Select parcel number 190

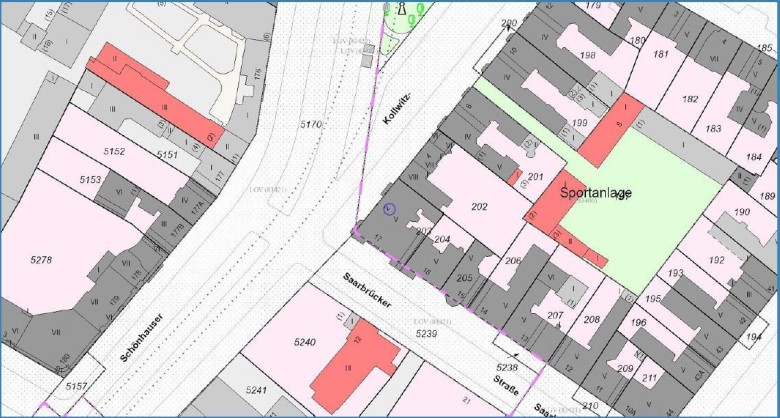click(741, 213)
